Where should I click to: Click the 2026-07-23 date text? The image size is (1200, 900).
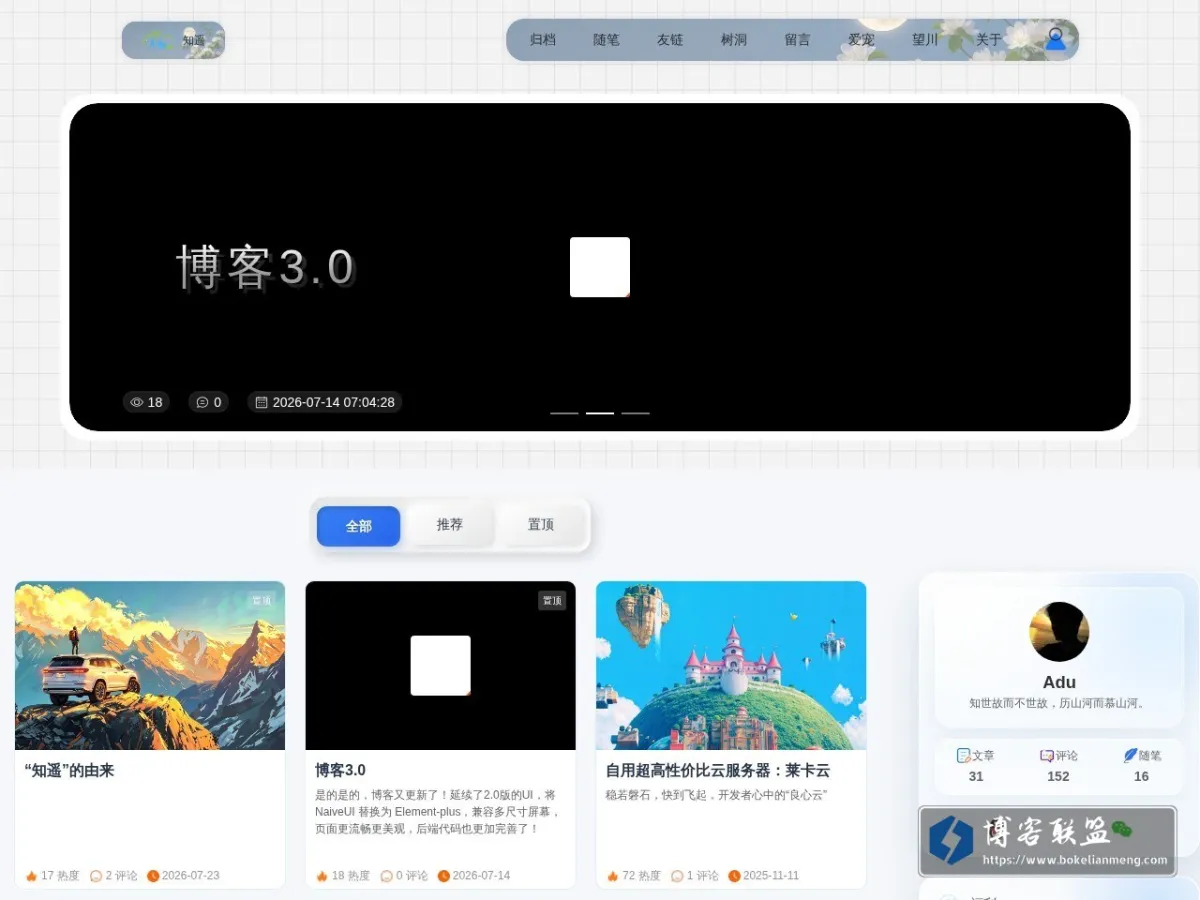pos(191,876)
